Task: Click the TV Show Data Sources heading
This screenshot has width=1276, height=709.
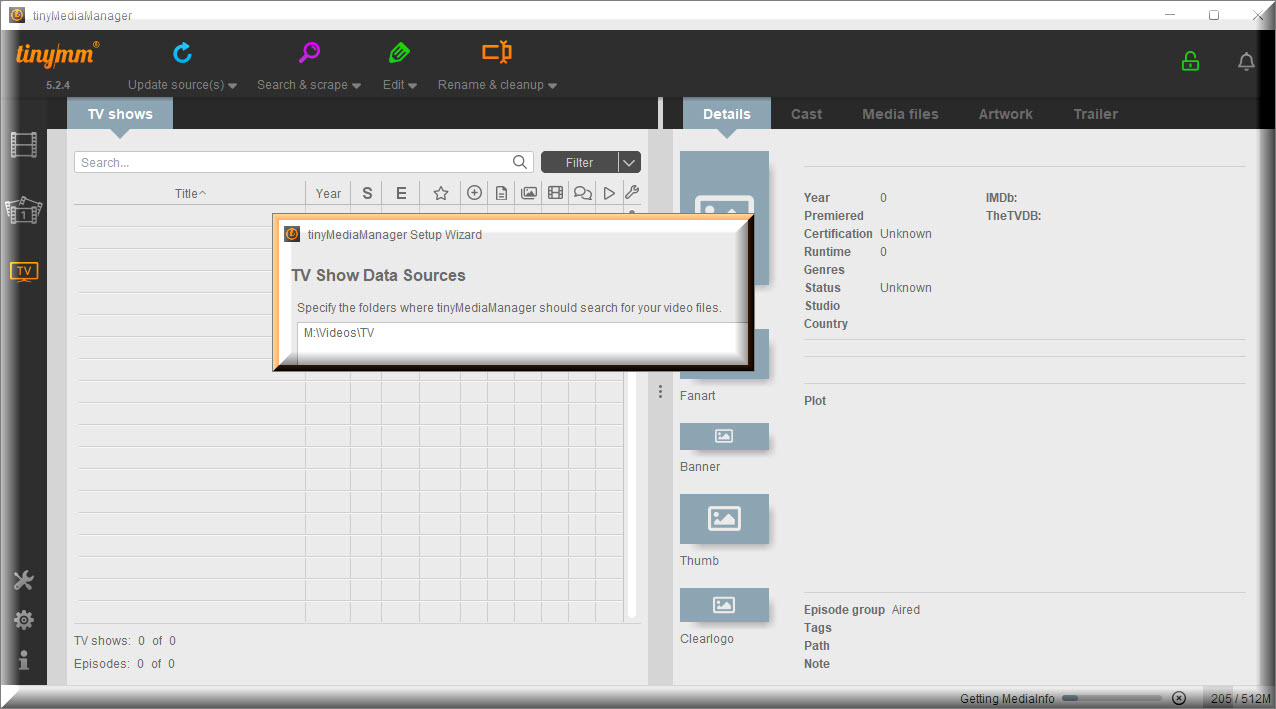Action: click(x=378, y=275)
